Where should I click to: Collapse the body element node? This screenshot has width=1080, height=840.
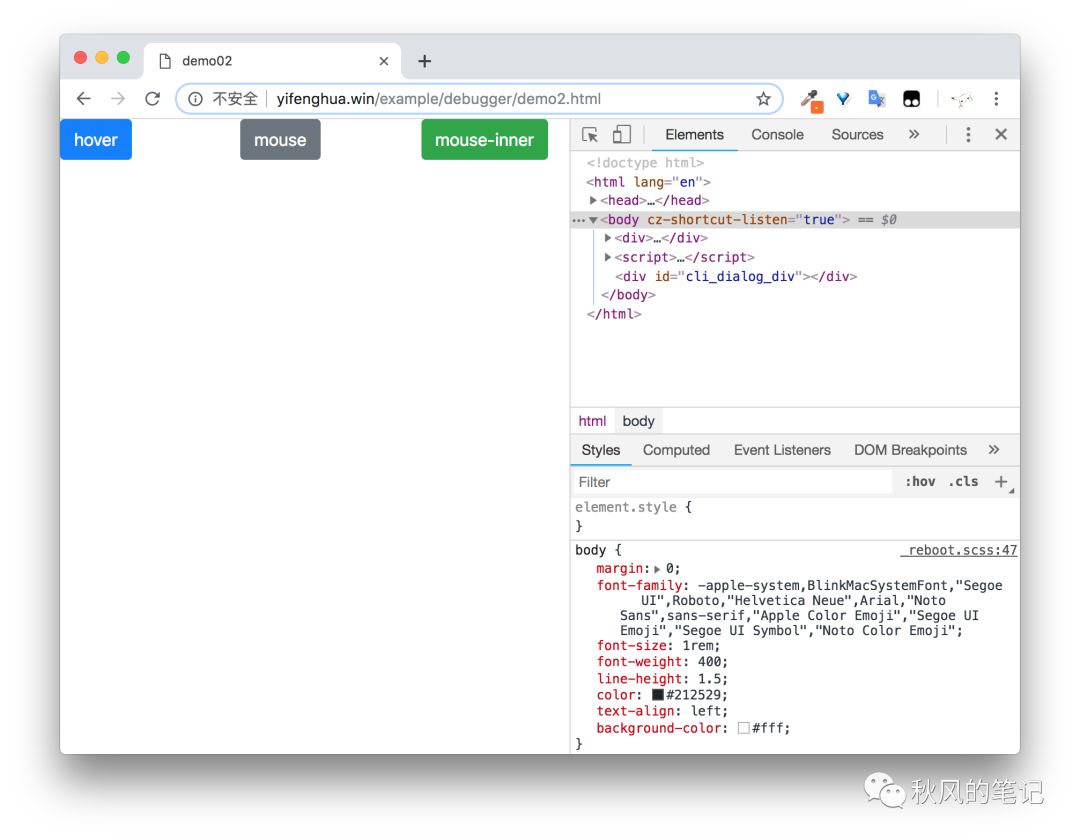tap(593, 220)
